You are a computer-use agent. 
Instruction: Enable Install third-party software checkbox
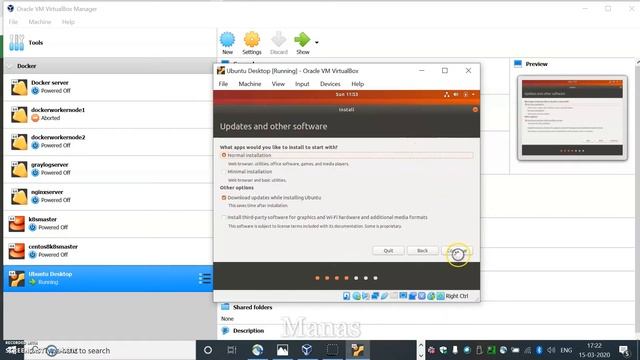click(224, 217)
